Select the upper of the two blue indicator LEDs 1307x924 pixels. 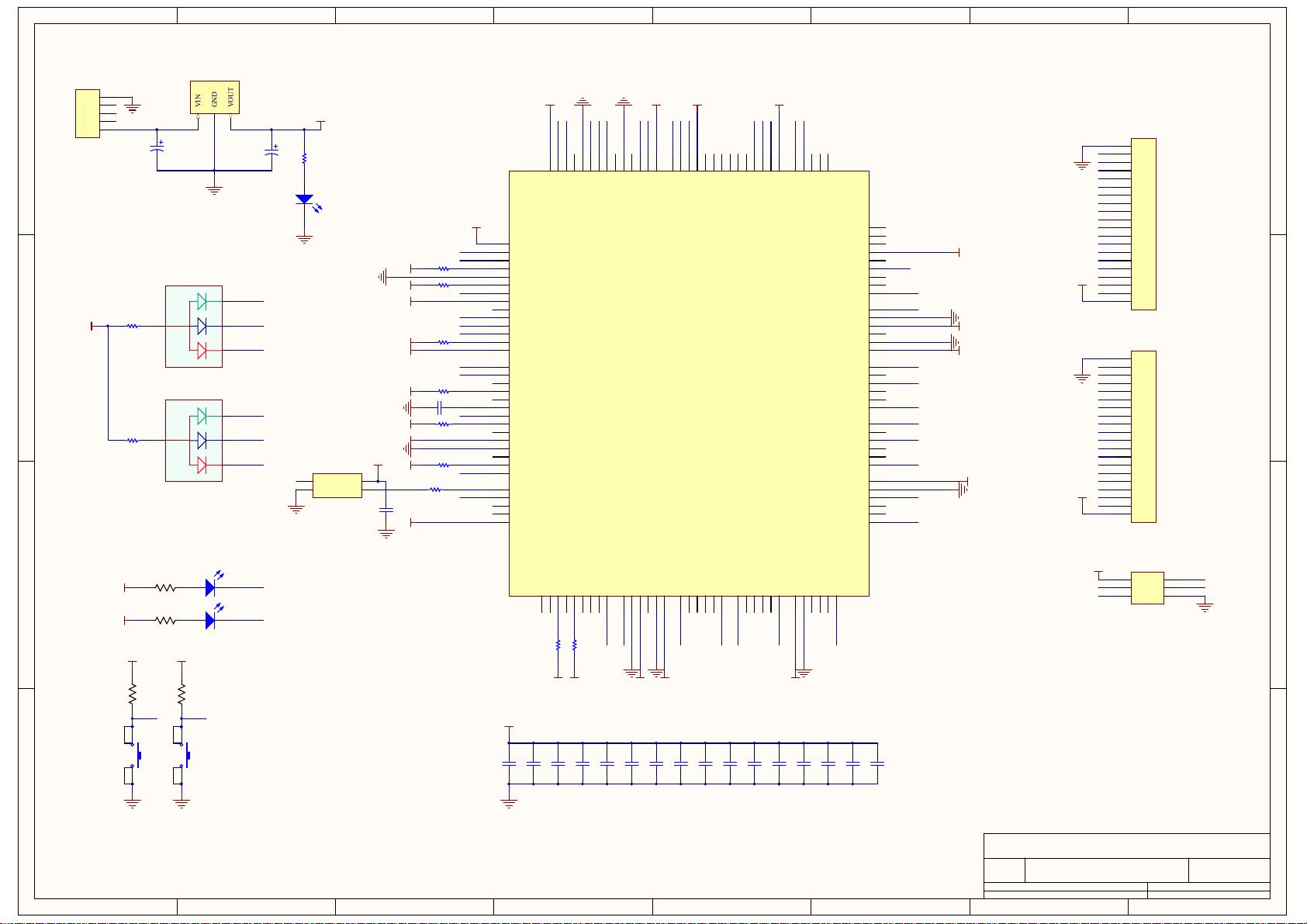click(x=210, y=587)
